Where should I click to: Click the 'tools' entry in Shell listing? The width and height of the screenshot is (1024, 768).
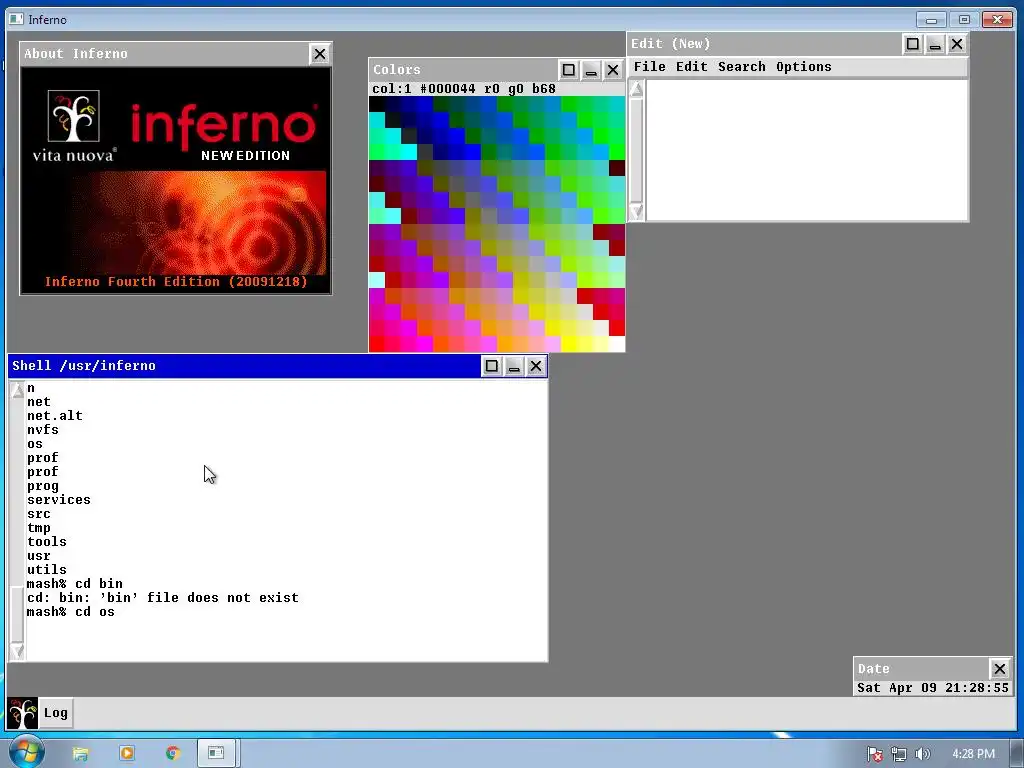click(x=46, y=541)
